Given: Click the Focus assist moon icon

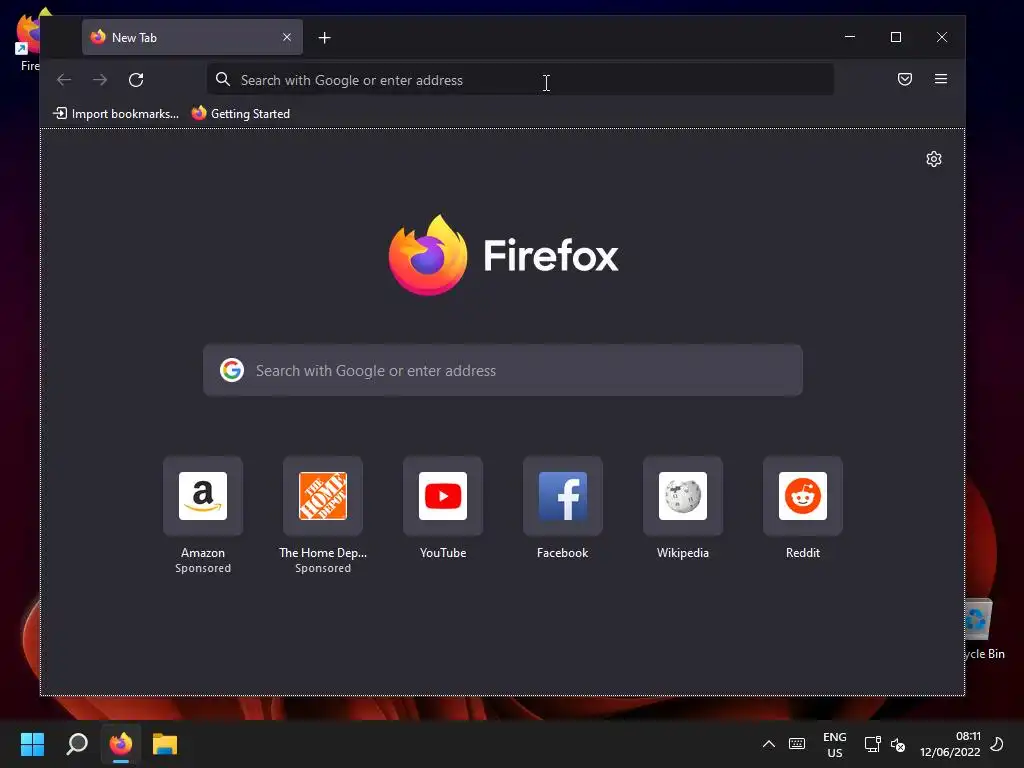Looking at the screenshot, I should 997,744.
